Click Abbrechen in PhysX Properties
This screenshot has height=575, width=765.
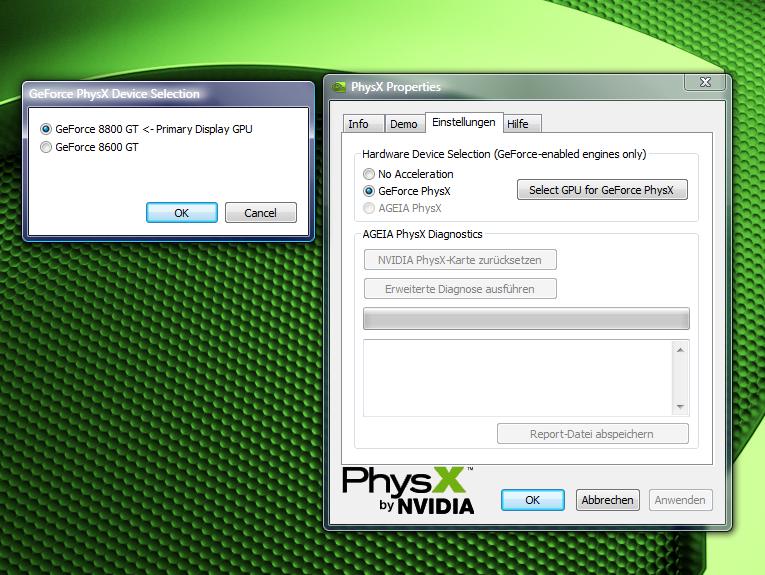point(607,500)
